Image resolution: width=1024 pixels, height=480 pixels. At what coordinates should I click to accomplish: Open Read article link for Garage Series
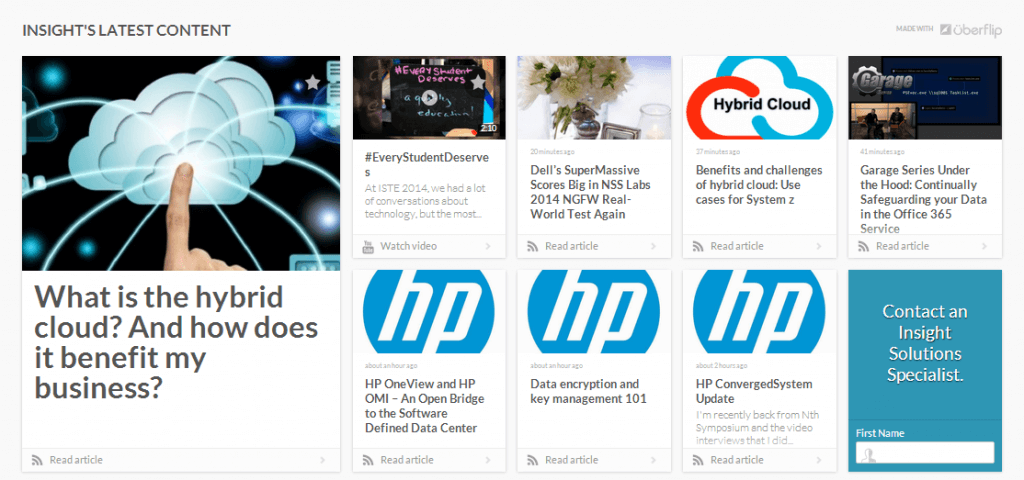904,246
